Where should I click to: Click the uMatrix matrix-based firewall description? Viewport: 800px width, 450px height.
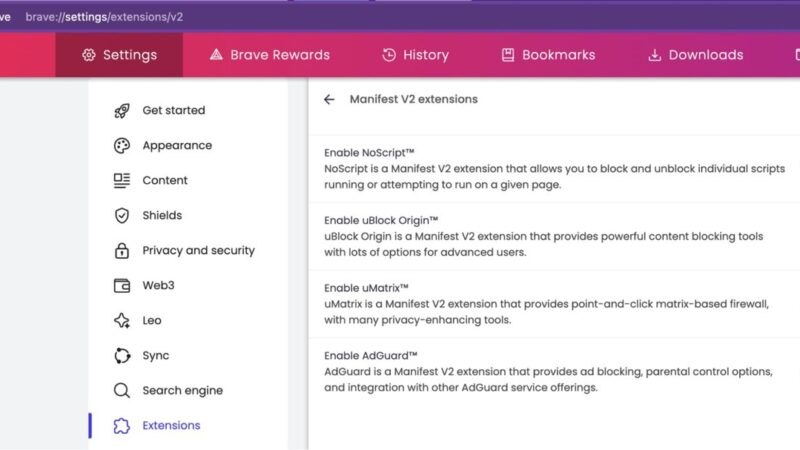[546, 312]
